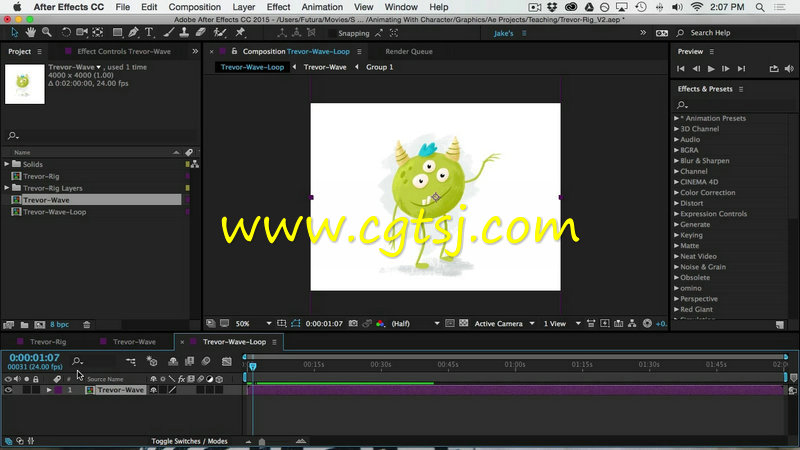The width and height of the screenshot is (800, 450).
Task: Switch to Effect Controls Trevor-Wave tab
Action: [124, 52]
